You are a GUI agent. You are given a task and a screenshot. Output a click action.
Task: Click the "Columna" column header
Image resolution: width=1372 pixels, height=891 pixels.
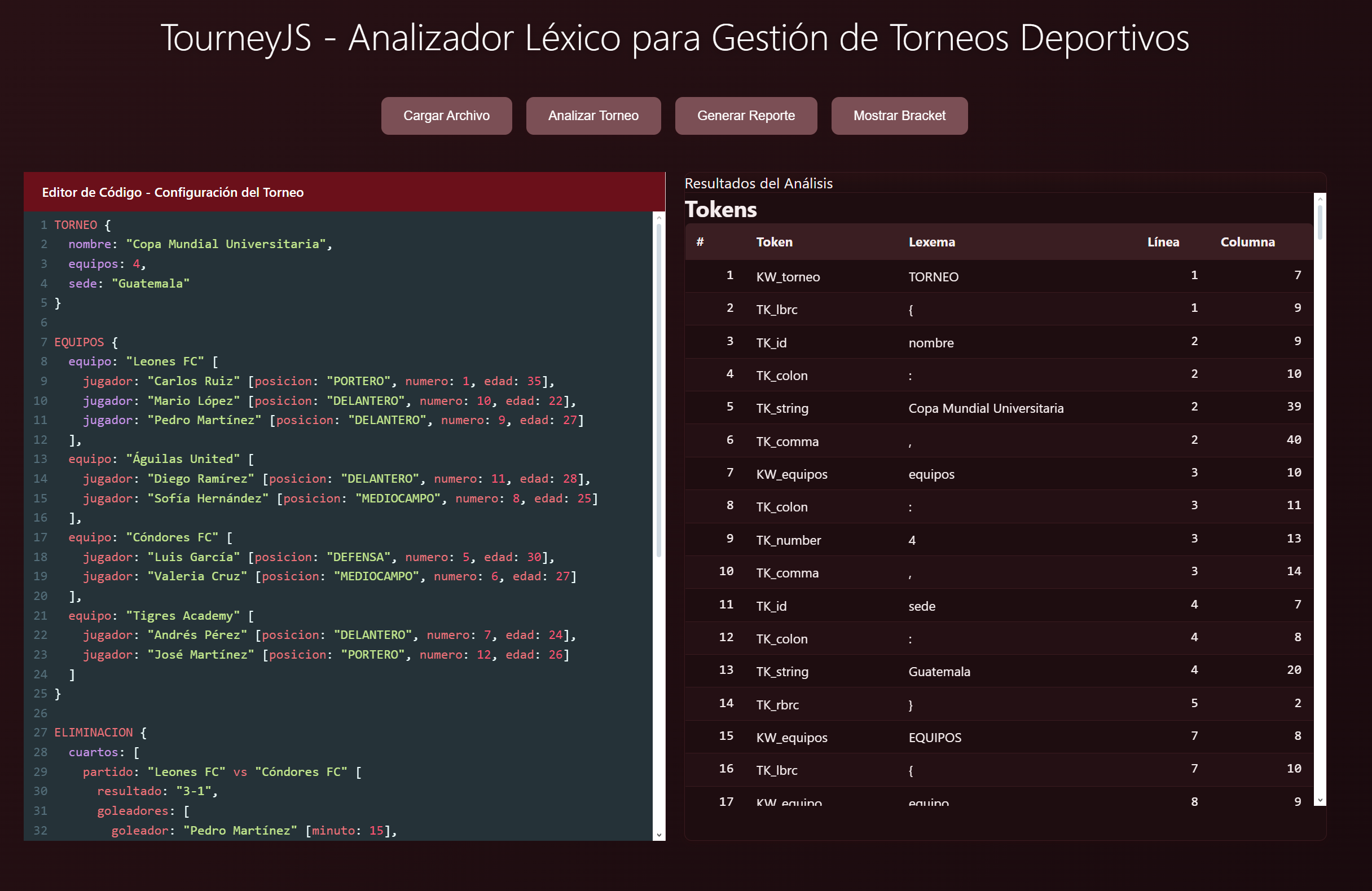pyautogui.click(x=1247, y=242)
